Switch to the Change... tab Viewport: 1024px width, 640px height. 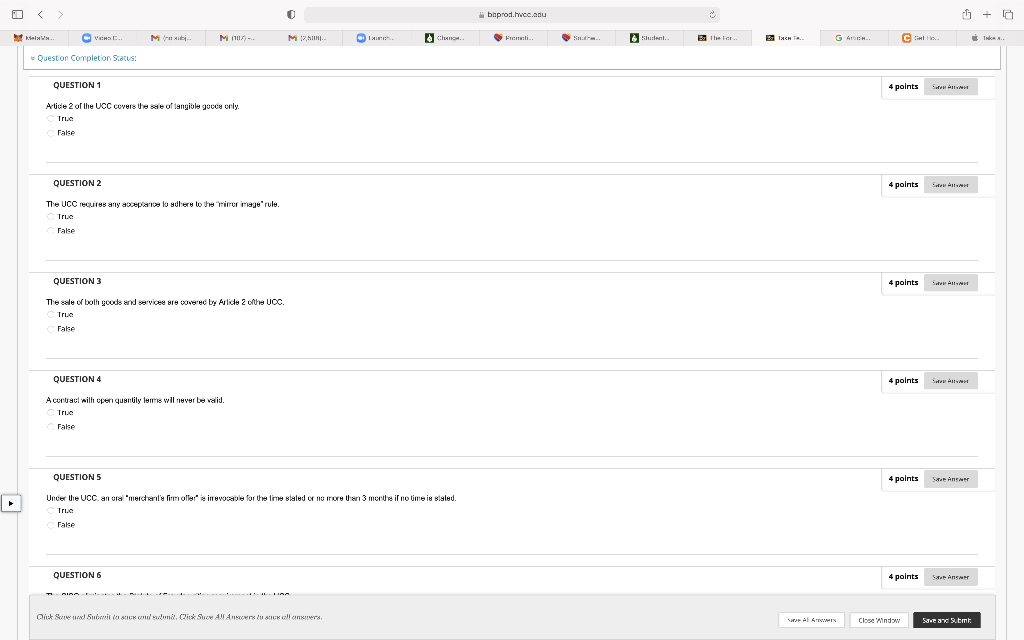pyautogui.click(x=445, y=38)
